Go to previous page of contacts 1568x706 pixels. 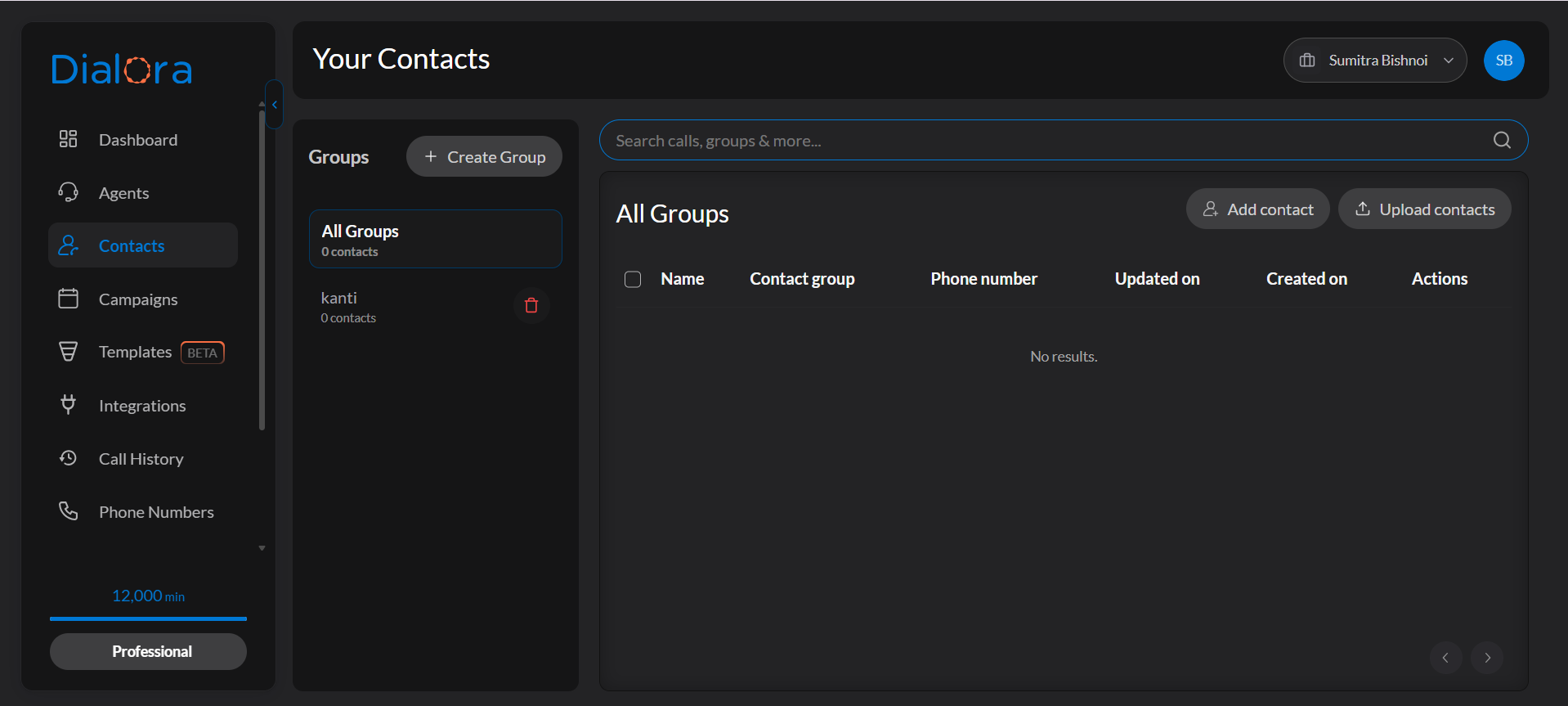tap(1445, 658)
